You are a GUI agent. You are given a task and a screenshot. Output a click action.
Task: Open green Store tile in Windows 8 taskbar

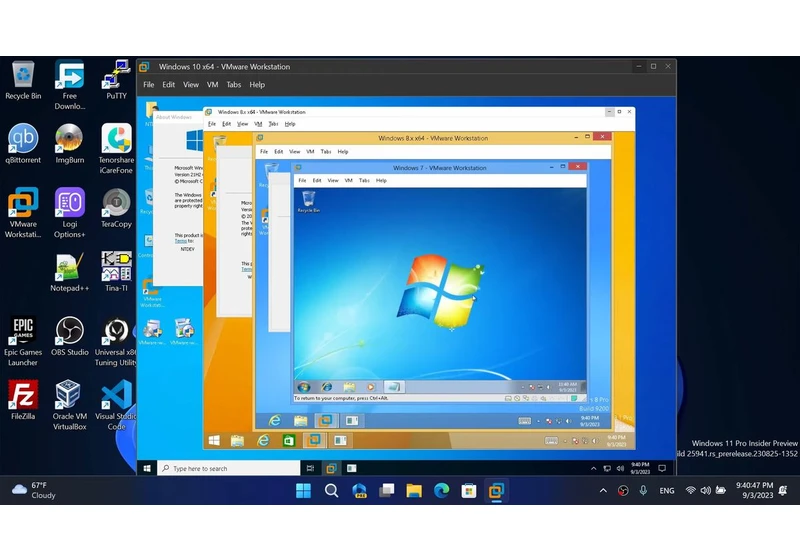click(289, 441)
